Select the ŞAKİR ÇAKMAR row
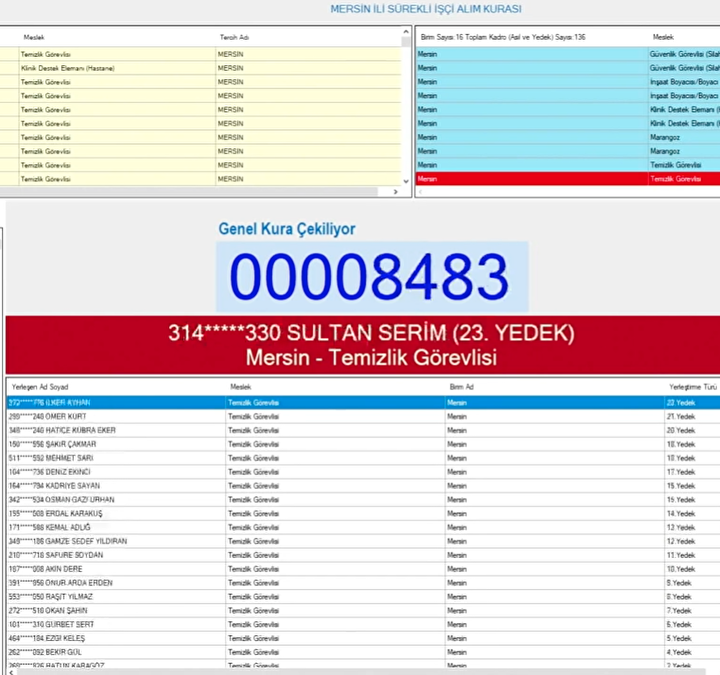The height and width of the screenshot is (675, 720). (x=363, y=444)
